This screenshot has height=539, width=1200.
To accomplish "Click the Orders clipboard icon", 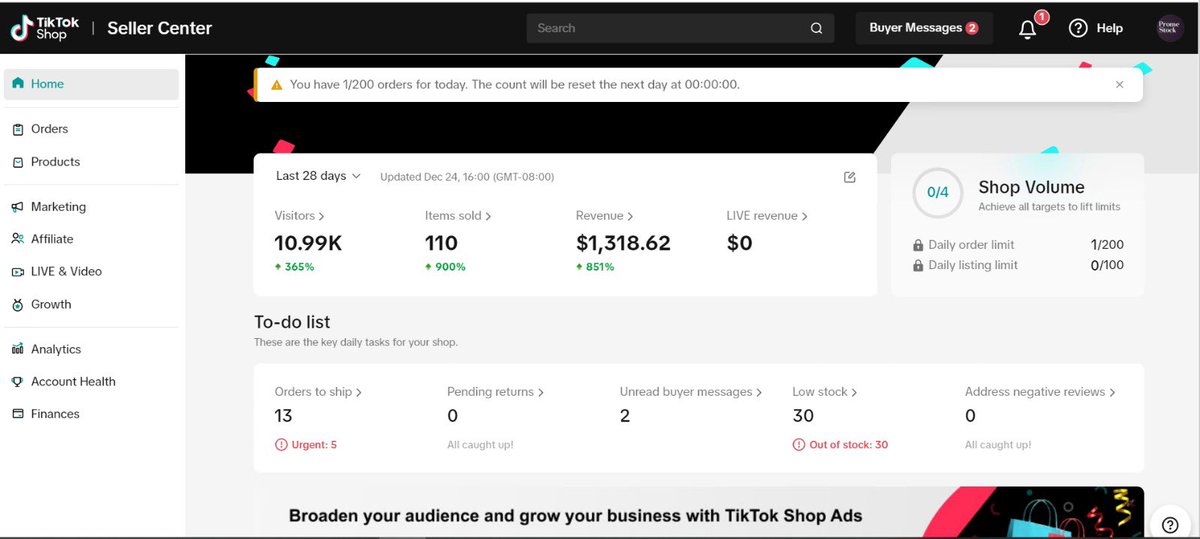I will pyautogui.click(x=18, y=129).
